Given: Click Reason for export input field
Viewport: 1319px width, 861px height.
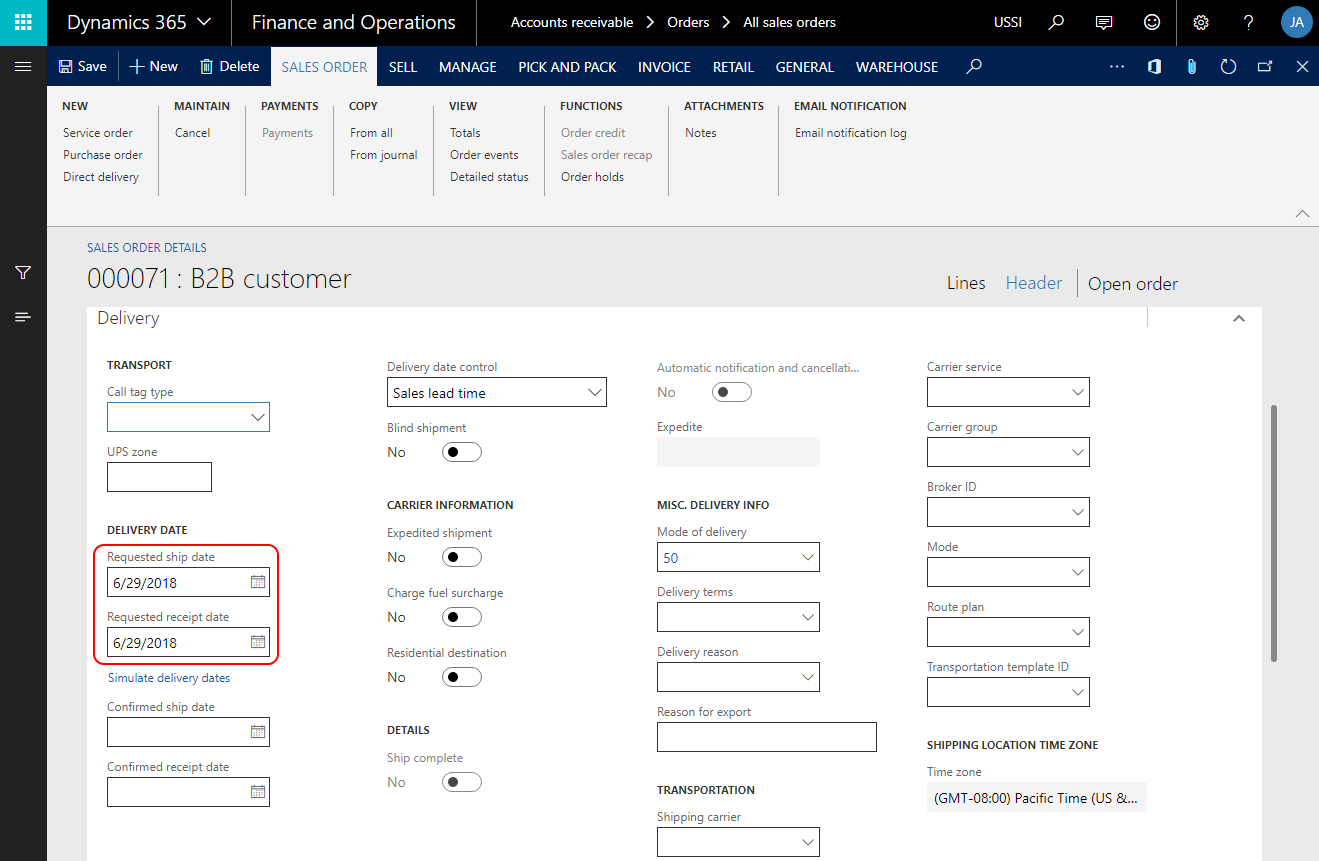Looking at the screenshot, I should tap(767, 737).
